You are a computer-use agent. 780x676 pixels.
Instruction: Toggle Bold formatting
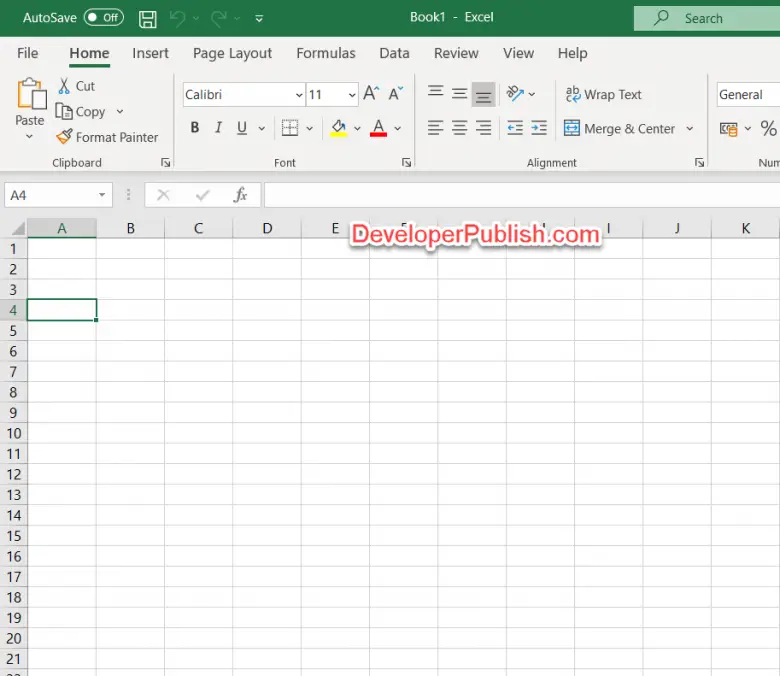tap(194, 128)
